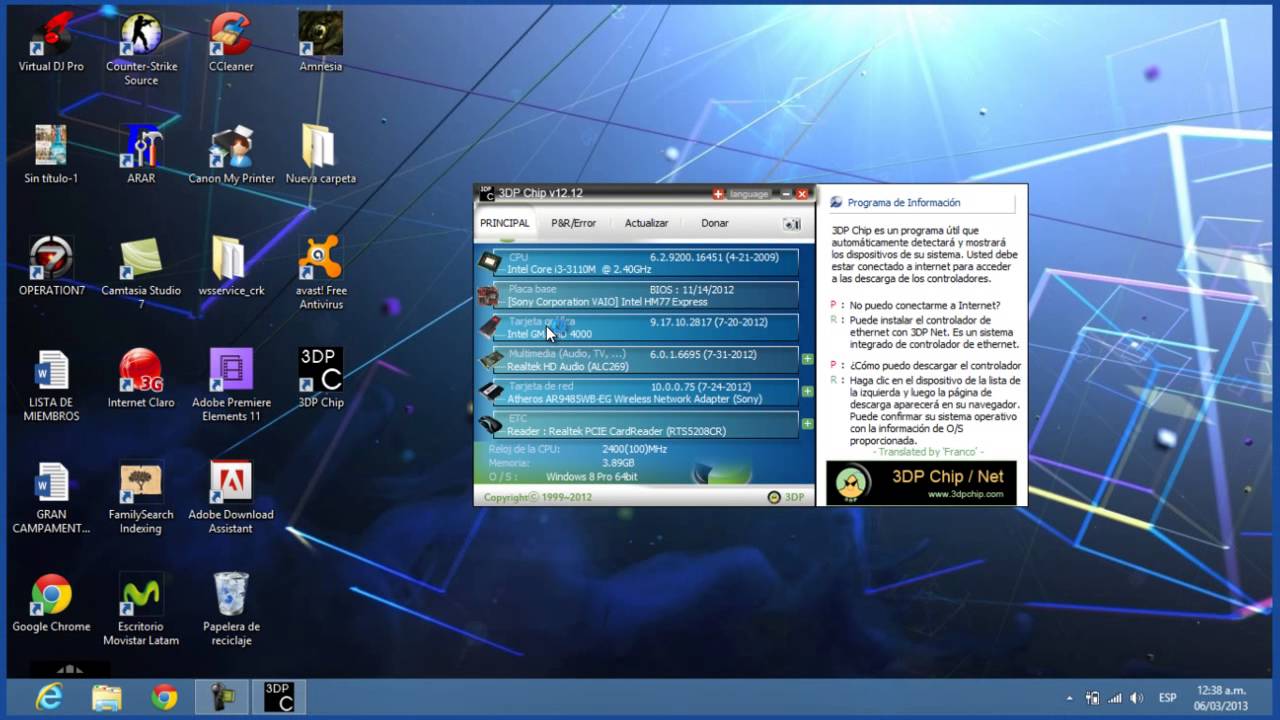Click the network card (Tarjeta de red) icon
Viewport: 1280px width, 720px height.
(489, 391)
